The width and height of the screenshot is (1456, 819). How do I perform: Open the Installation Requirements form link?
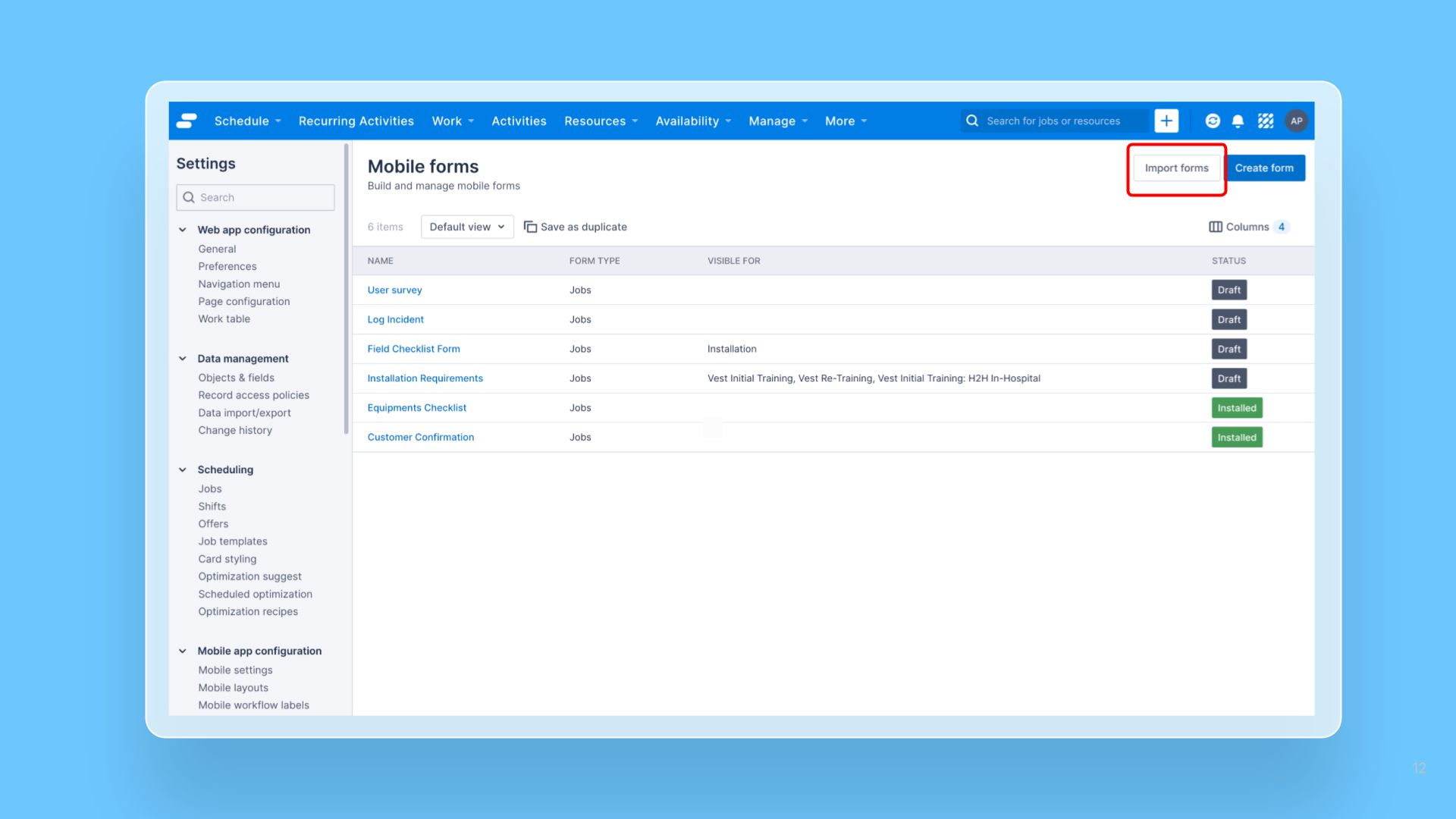pyautogui.click(x=425, y=378)
